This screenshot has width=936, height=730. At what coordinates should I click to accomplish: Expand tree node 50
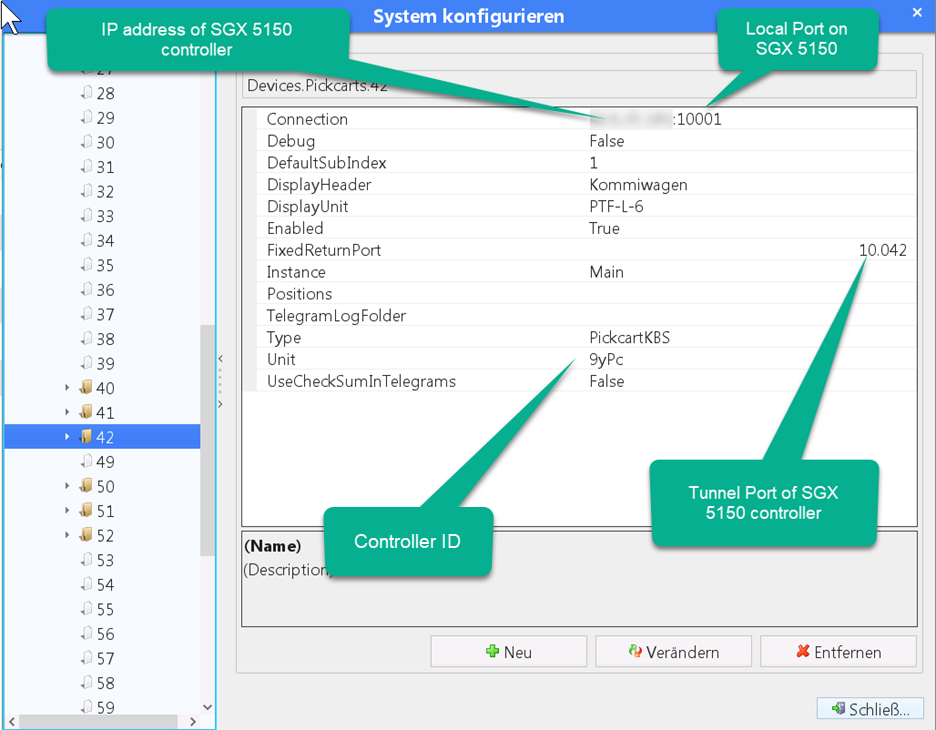(67, 486)
